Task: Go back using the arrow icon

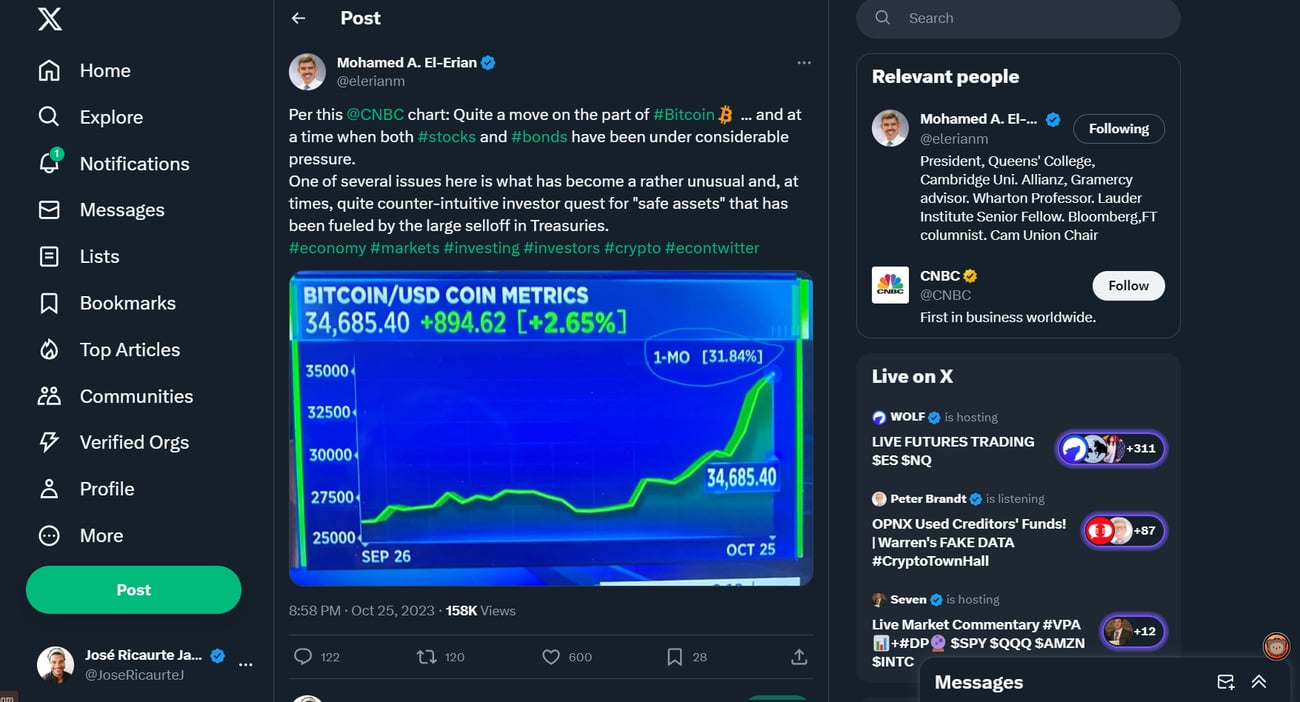Action: (x=298, y=18)
